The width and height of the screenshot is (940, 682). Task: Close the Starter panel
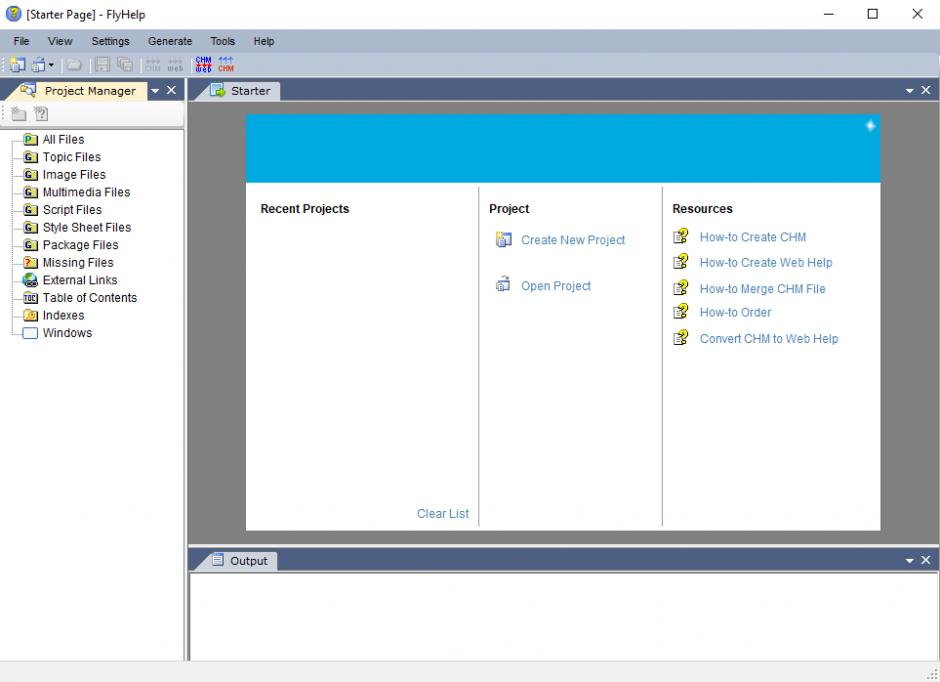pos(926,90)
